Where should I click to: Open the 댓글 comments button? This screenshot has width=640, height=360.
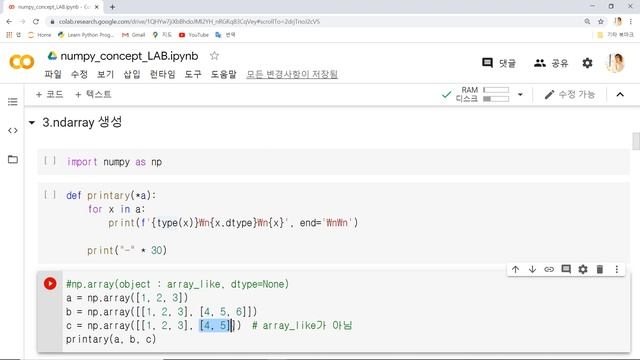pyautogui.click(x=499, y=63)
